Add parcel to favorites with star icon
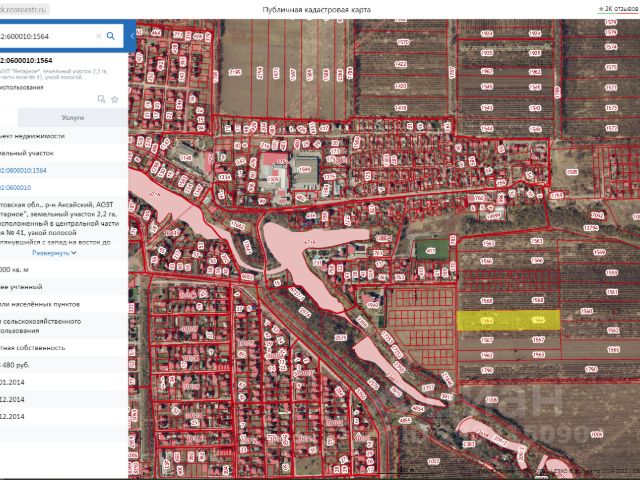The width and height of the screenshot is (640, 480). [x=115, y=99]
